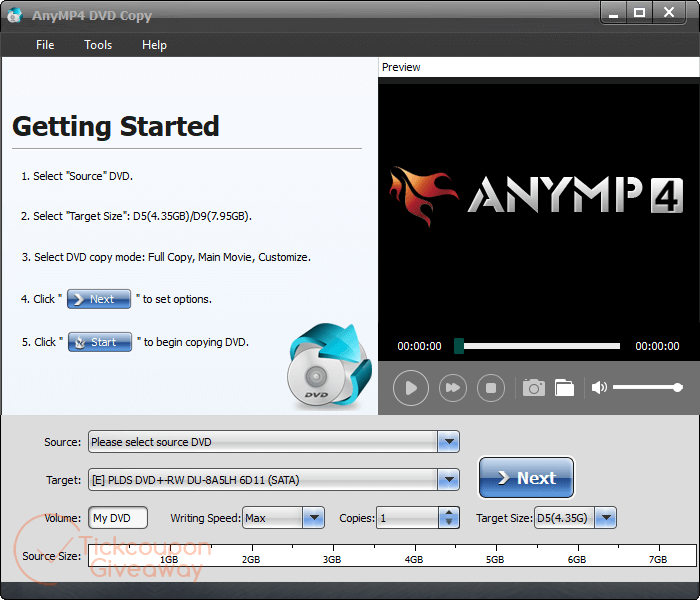
Task: Click the total time 00:00:00 on right
Action: (x=657, y=346)
